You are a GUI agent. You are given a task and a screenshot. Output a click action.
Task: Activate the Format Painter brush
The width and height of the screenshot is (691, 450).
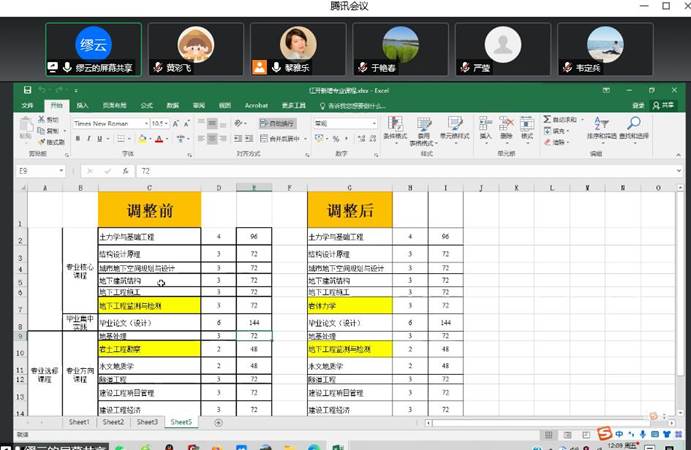42,142
